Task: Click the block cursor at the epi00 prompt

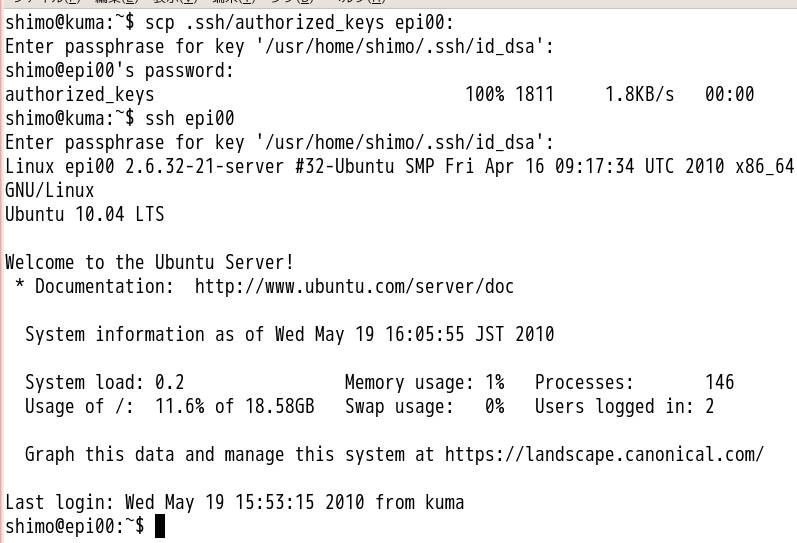Action: [x=160, y=526]
